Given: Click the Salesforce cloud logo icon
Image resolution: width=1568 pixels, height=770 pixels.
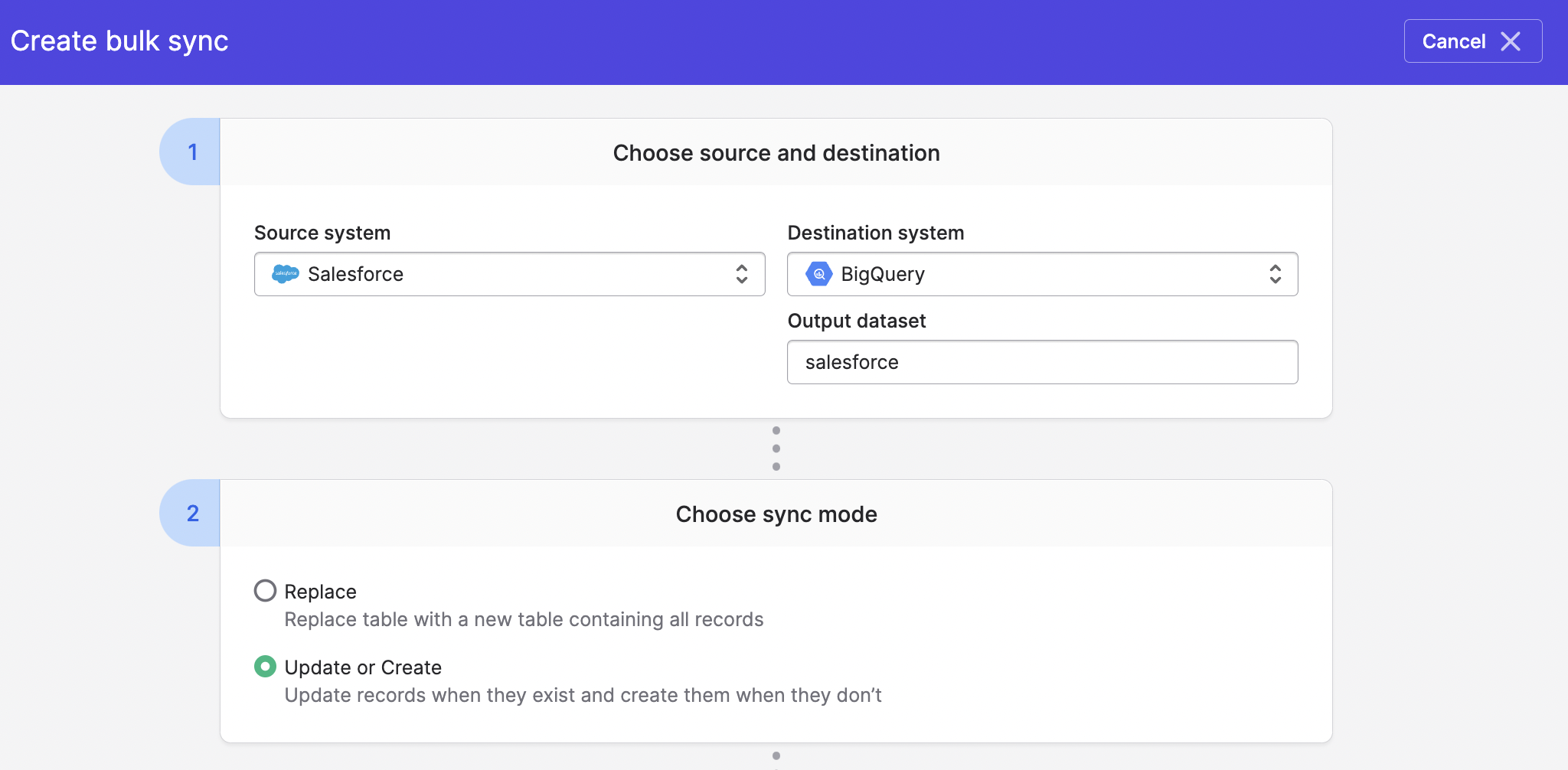Looking at the screenshot, I should (x=286, y=274).
